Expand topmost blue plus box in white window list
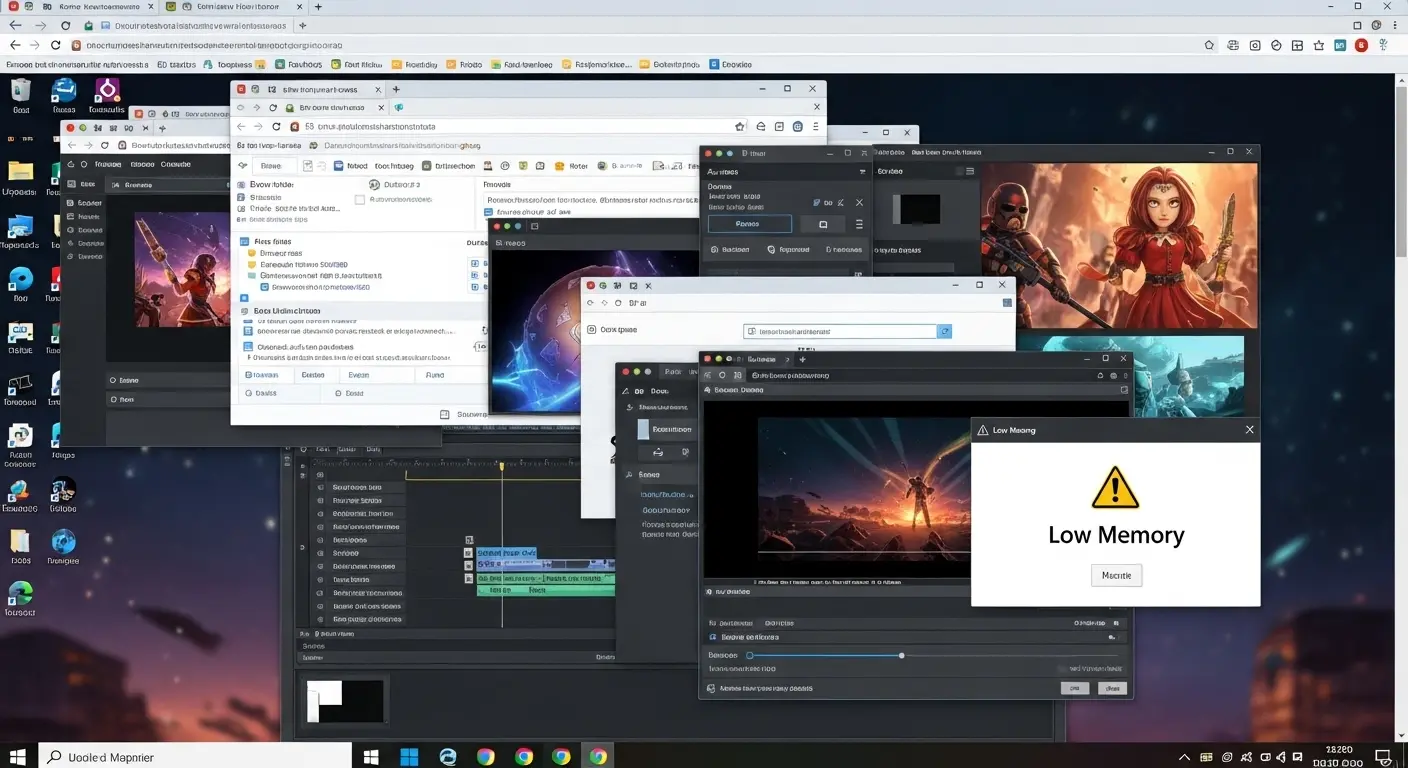The width and height of the screenshot is (1408, 768). (475, 263)
